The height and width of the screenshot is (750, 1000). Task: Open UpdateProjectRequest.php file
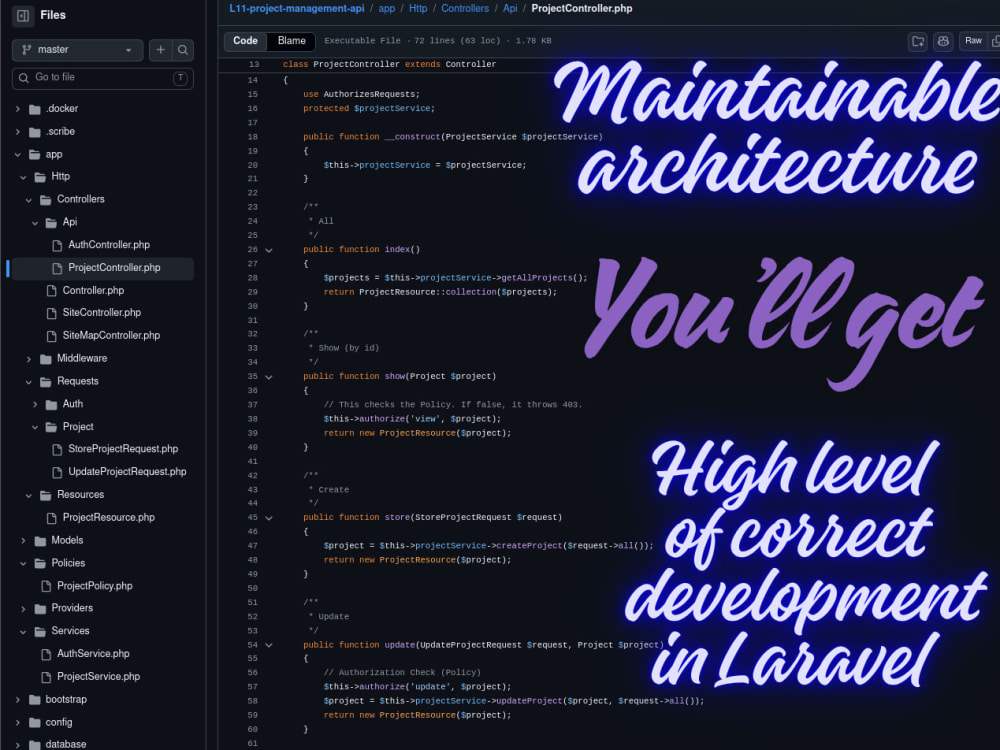(127, 473)
